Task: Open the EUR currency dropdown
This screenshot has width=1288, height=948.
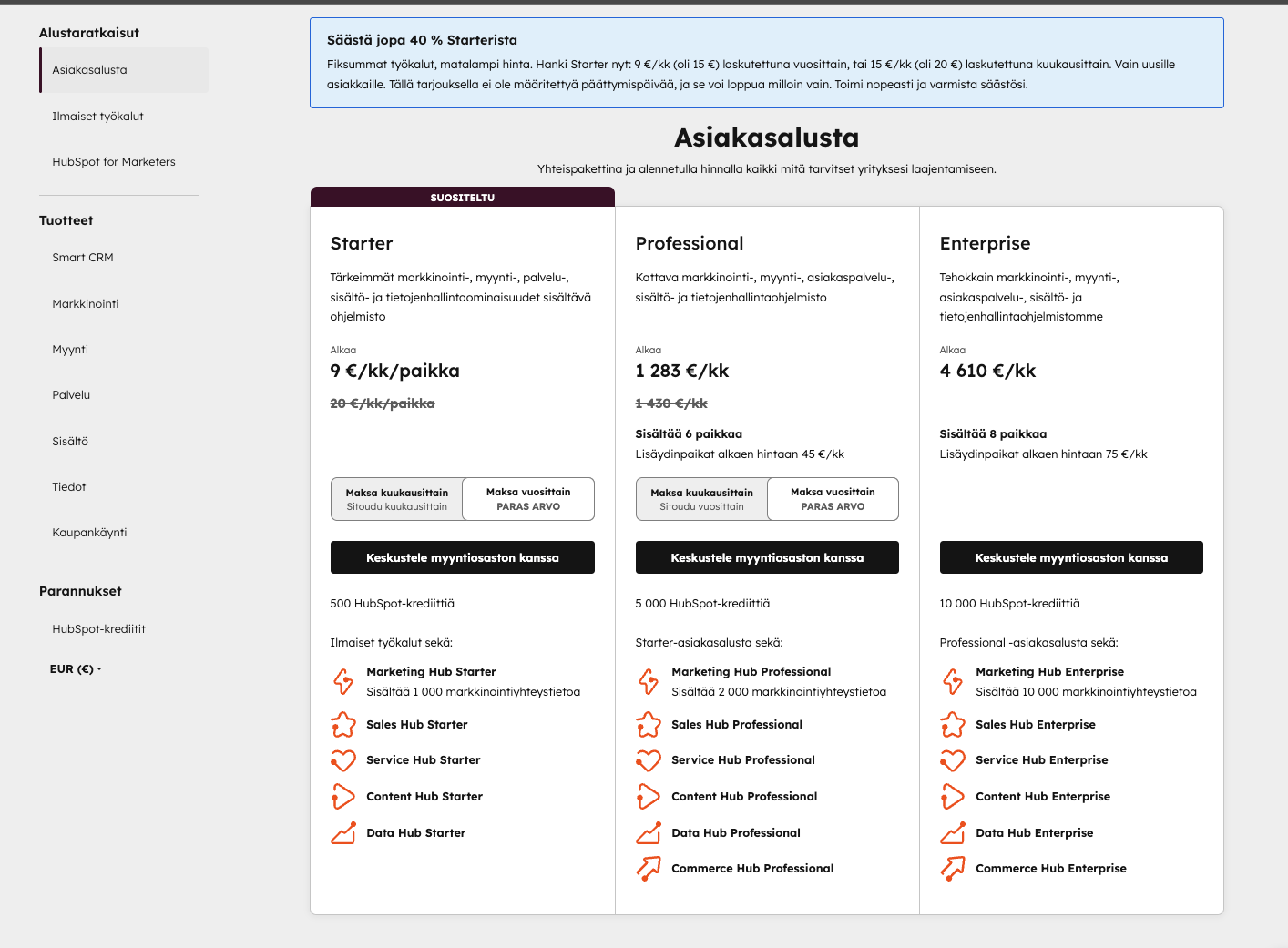Action: point(76,668)
